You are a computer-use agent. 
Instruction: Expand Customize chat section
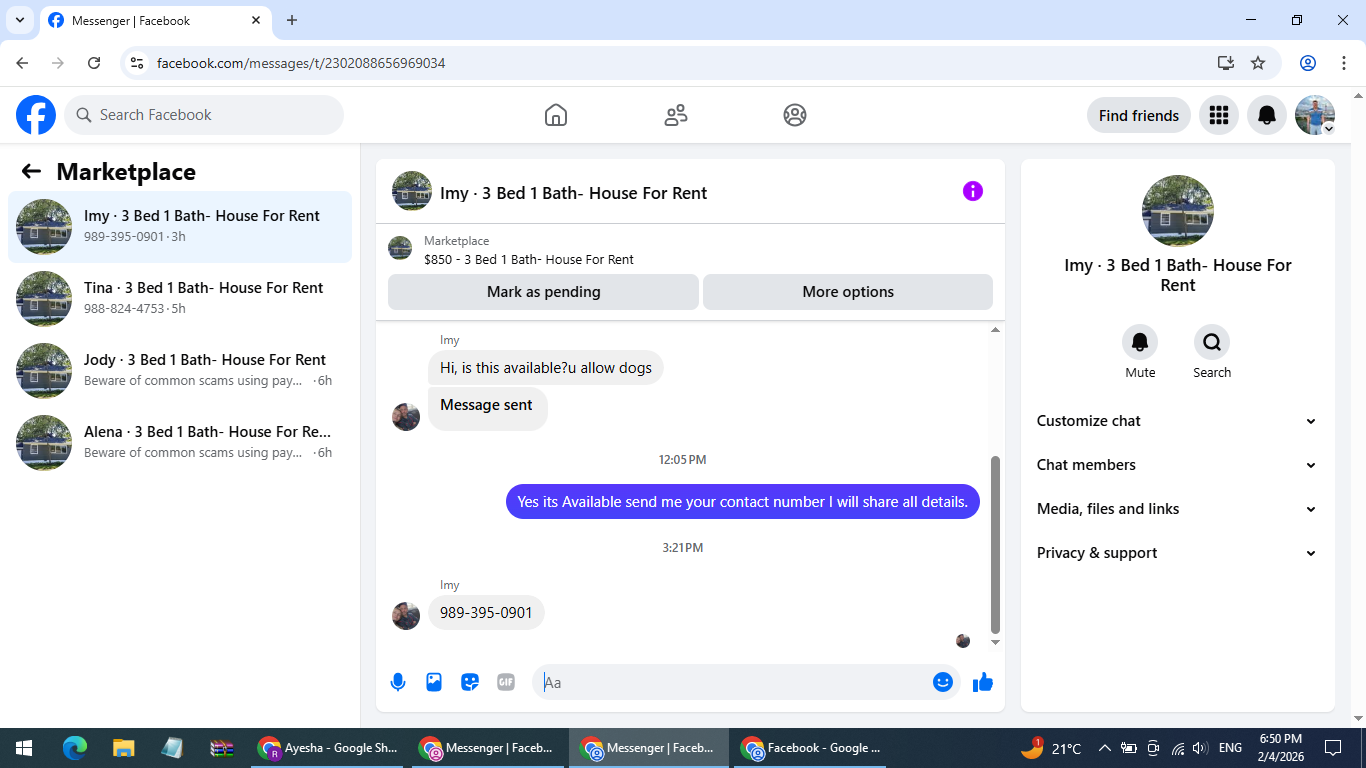tap(1177, 421)
